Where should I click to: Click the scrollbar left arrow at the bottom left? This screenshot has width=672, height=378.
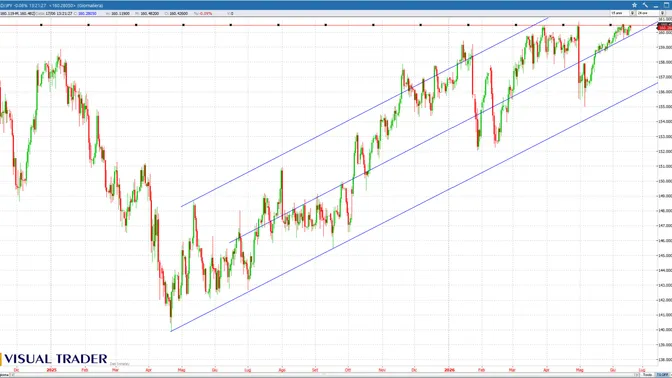(12, 375)
